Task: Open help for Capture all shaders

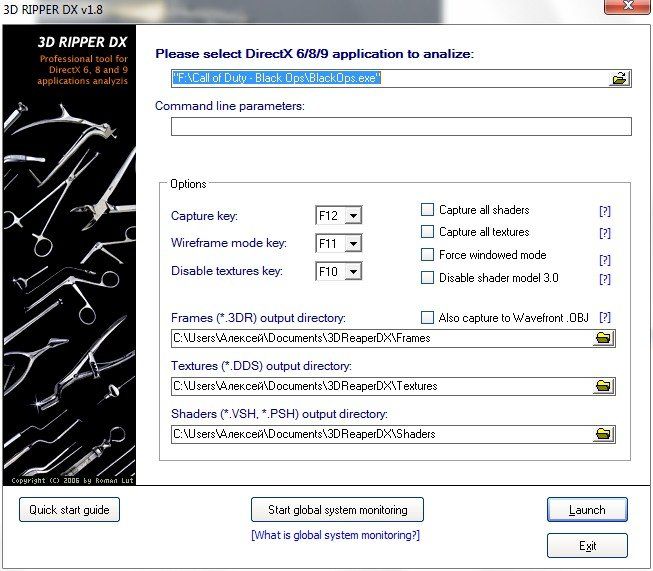Action: (605, 211)
